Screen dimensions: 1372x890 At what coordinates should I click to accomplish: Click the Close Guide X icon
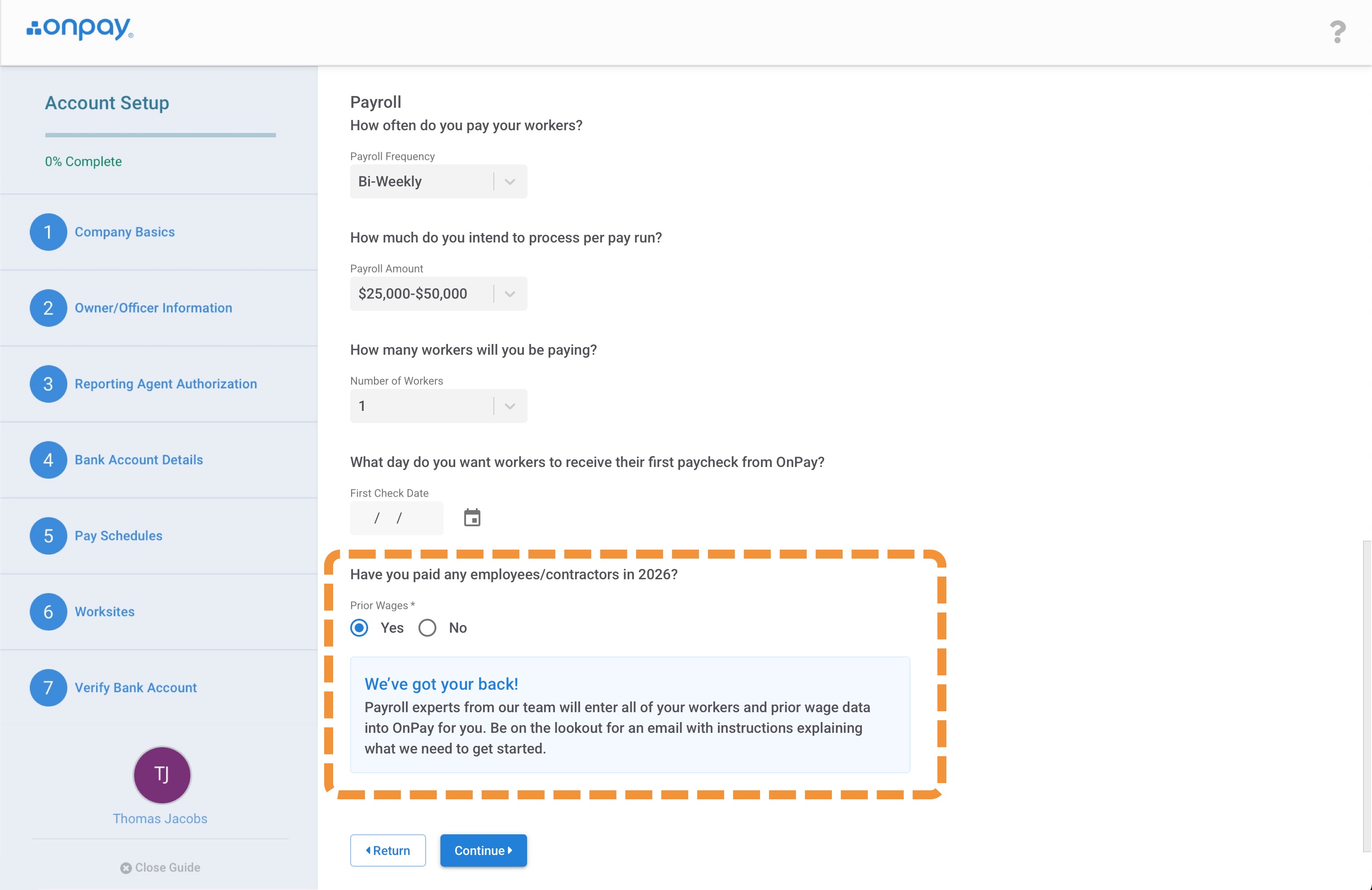[x=126, y=868]
